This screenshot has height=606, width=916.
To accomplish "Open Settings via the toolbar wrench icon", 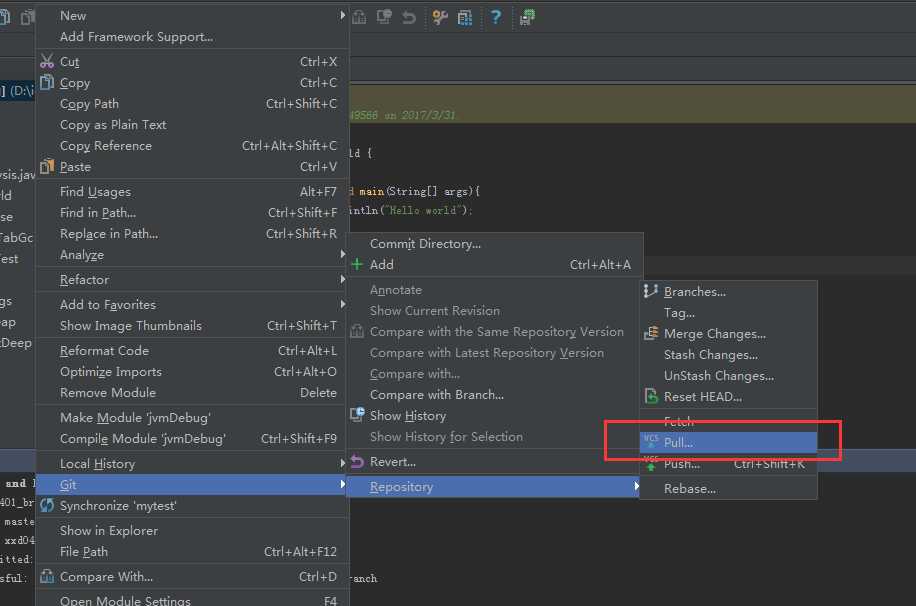I will (440, 18).
